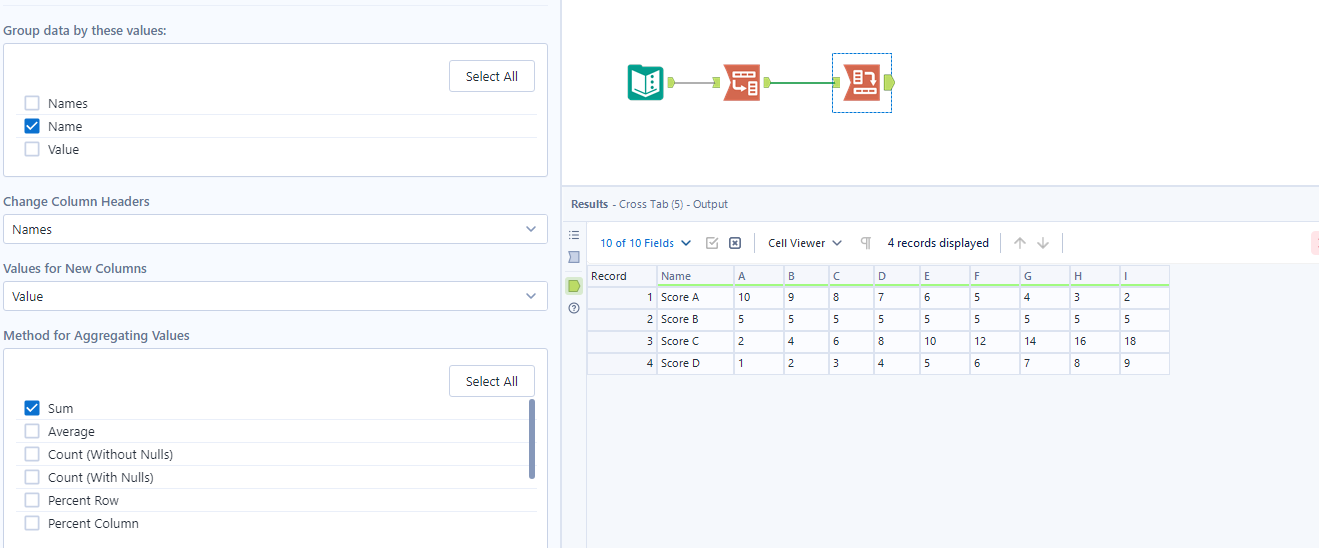This screenshot has width=1319, height=548.
Task: Tick the Percent Row checkbox
Action: pos(32,500)
